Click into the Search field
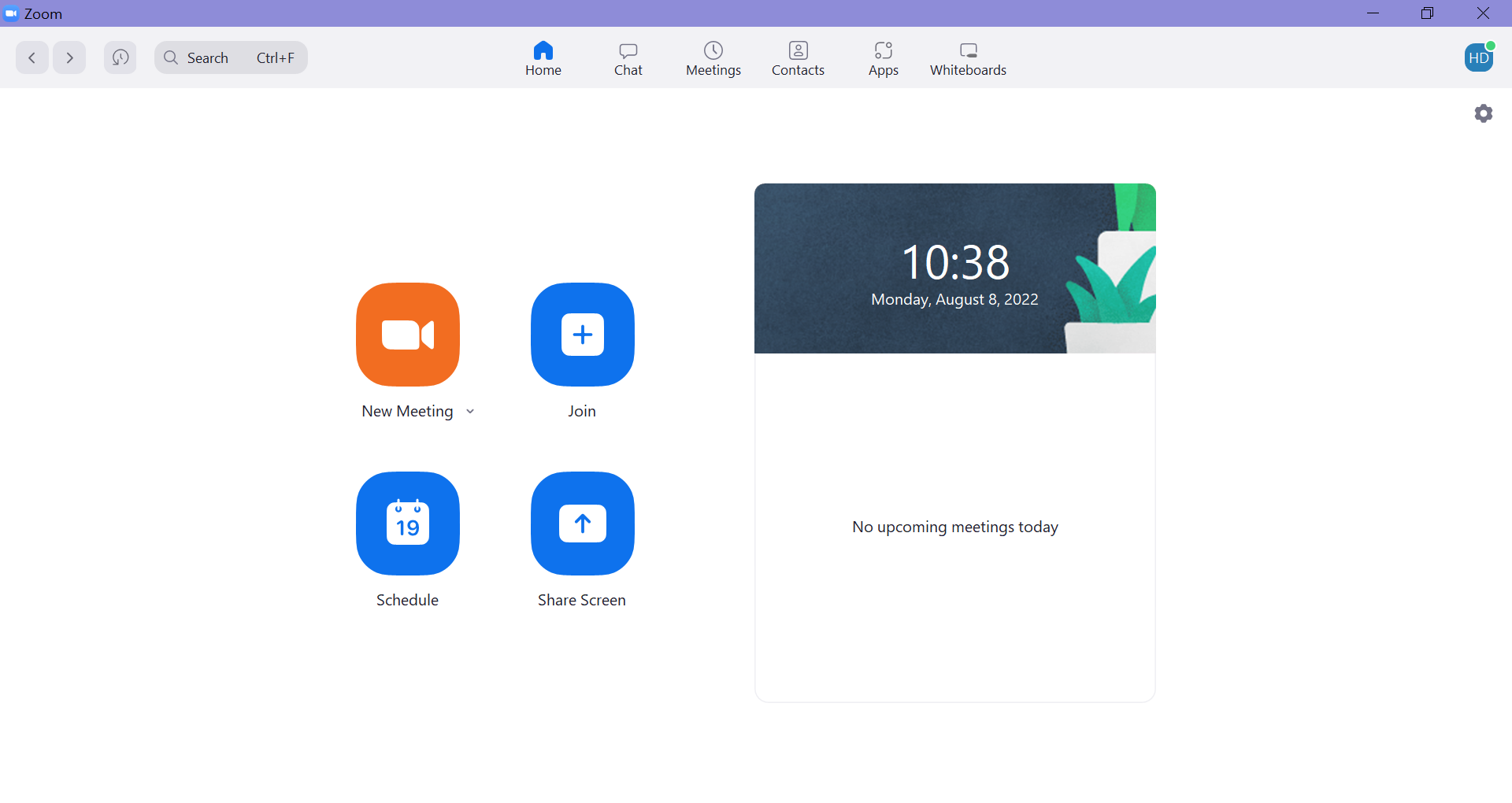The height and width of the screenshot is (803, 1512). click(x=231, y=57)
